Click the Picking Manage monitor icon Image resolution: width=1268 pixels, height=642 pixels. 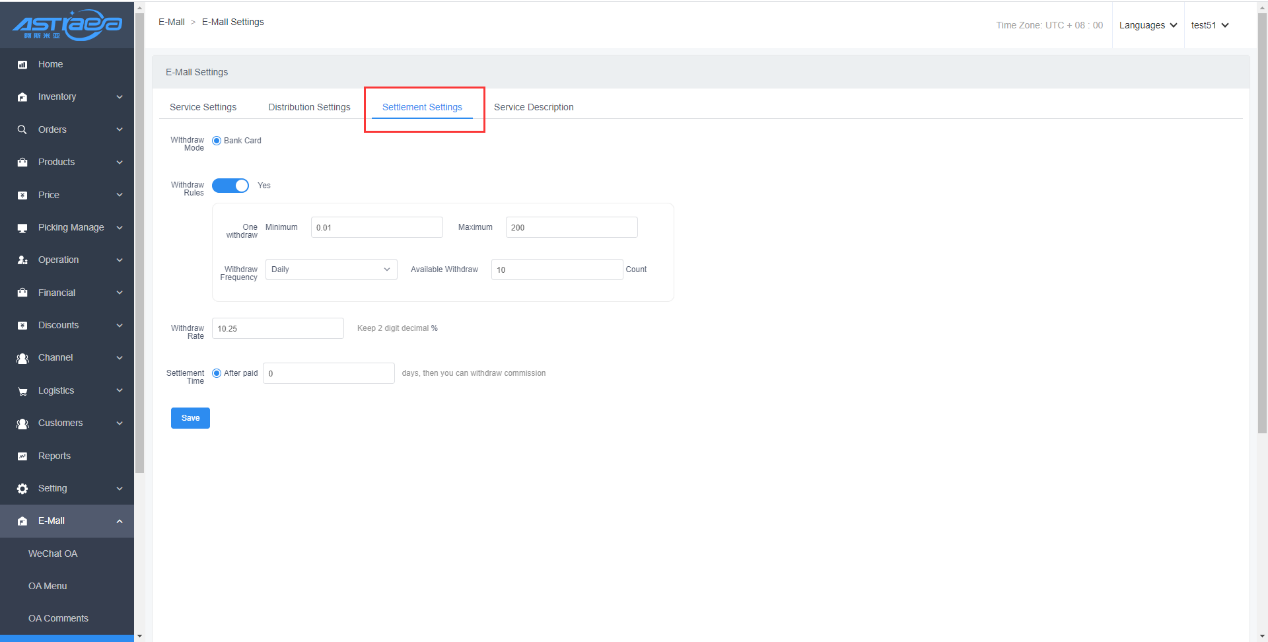click(x=22, y=228)
